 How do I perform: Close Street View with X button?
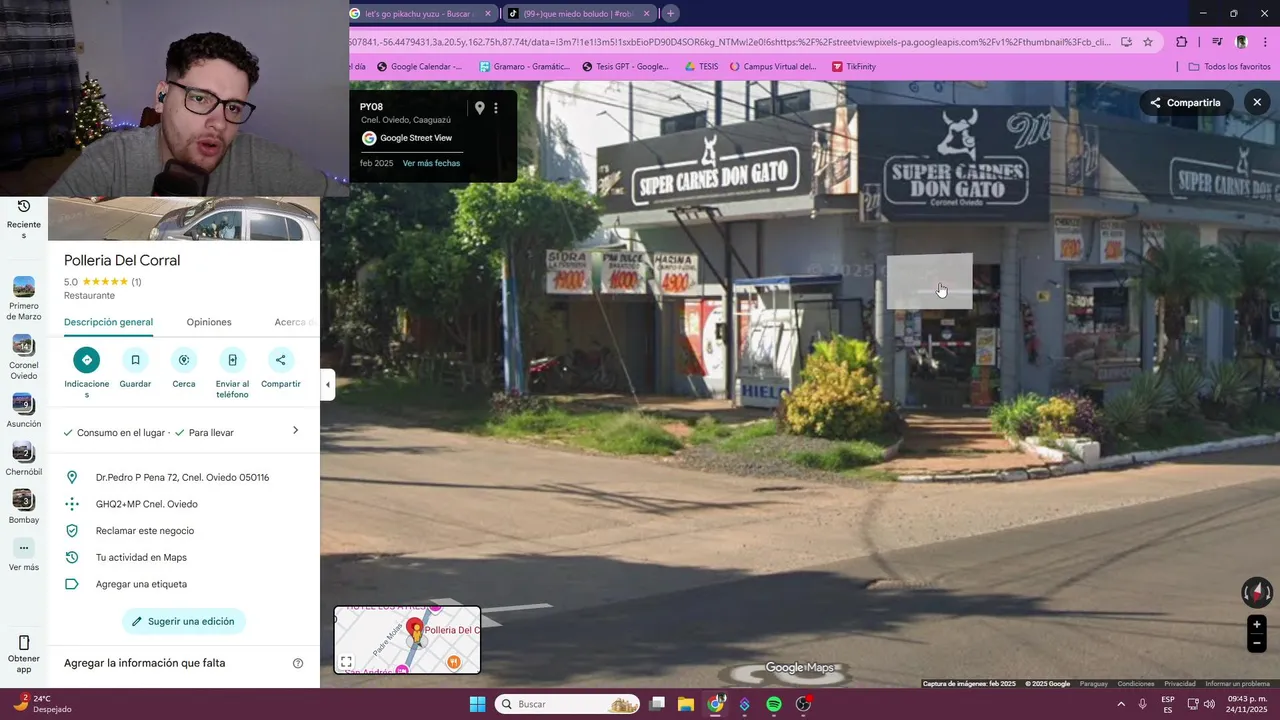1257,102
